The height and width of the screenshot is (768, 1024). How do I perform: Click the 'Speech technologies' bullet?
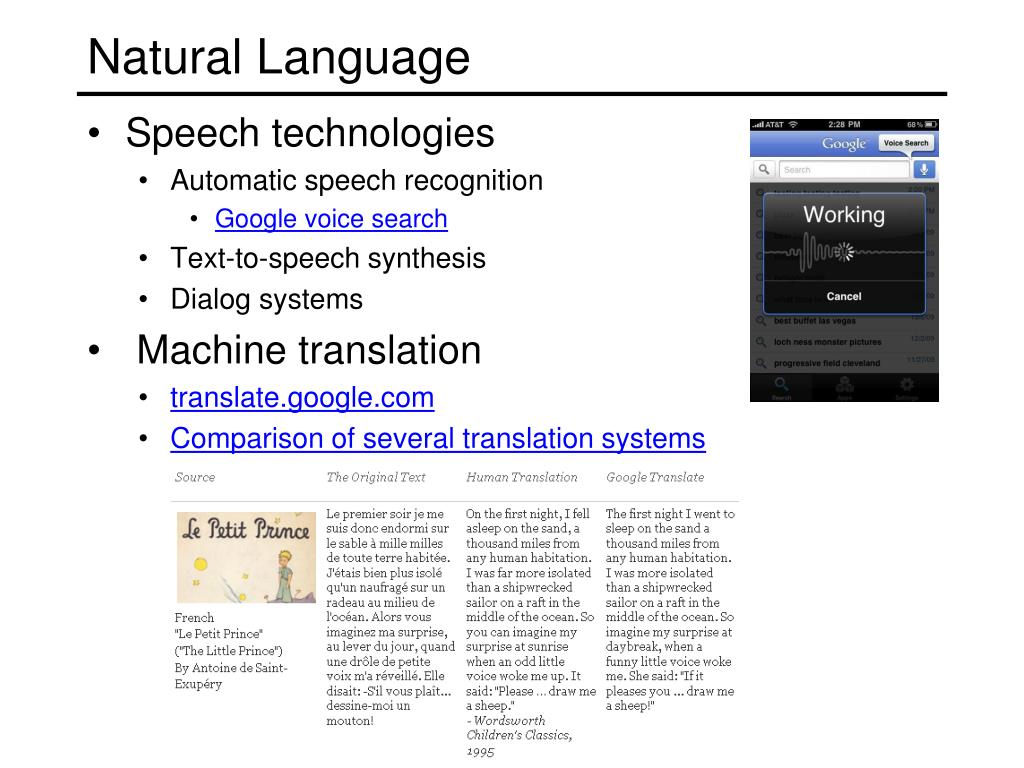(x=310, y=133)
